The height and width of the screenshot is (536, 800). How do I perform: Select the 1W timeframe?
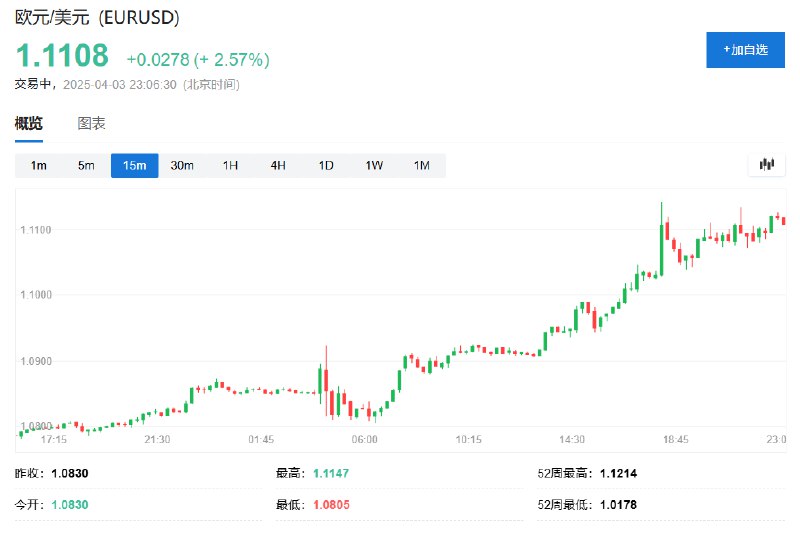tap(374, 166)
